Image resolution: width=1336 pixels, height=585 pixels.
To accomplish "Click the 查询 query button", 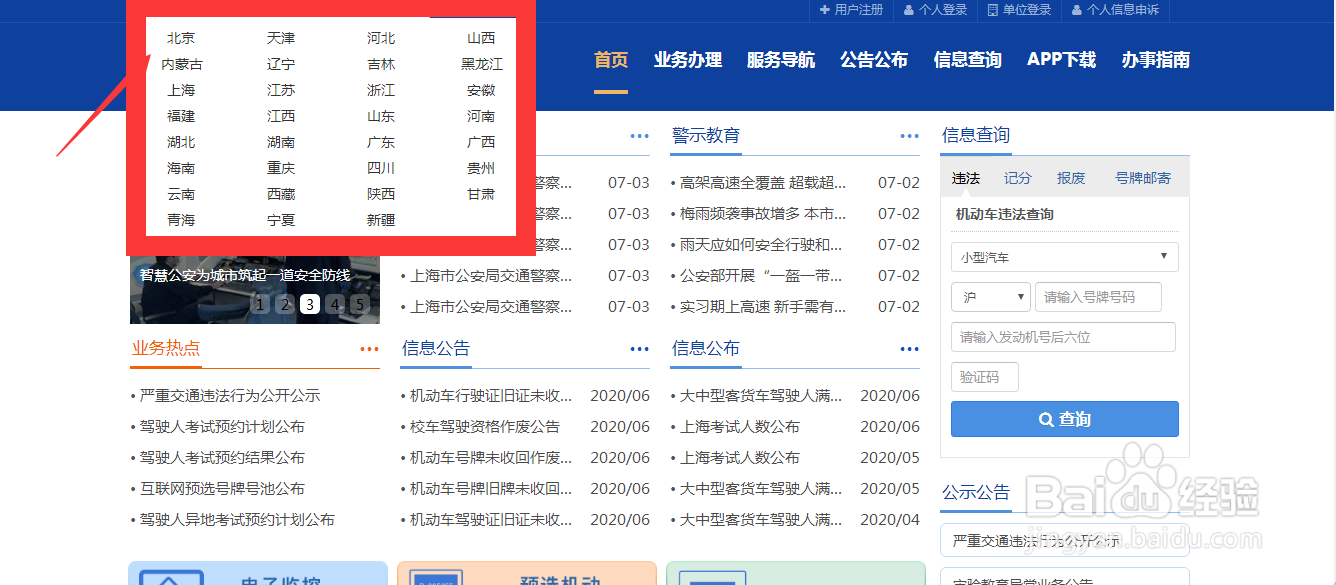I will coord(1064,419).
